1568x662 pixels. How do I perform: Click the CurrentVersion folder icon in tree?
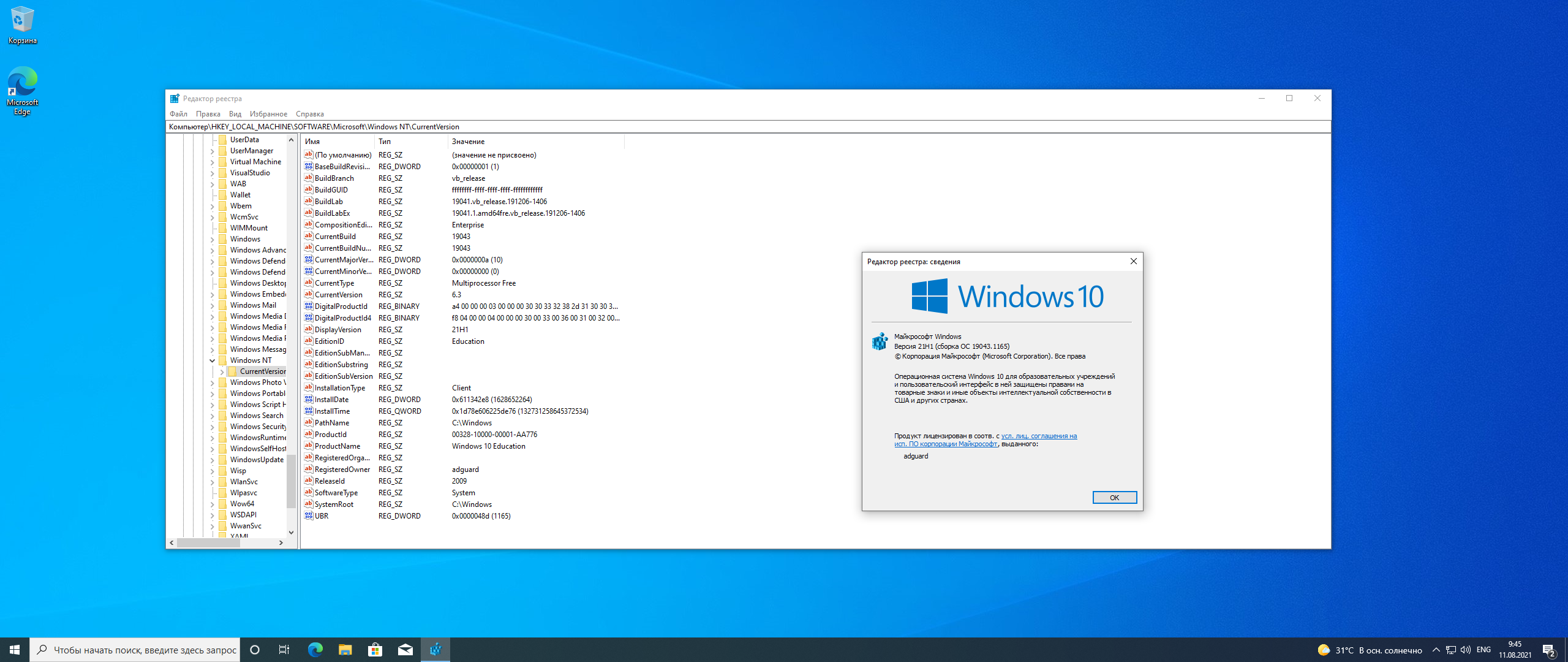233,371
